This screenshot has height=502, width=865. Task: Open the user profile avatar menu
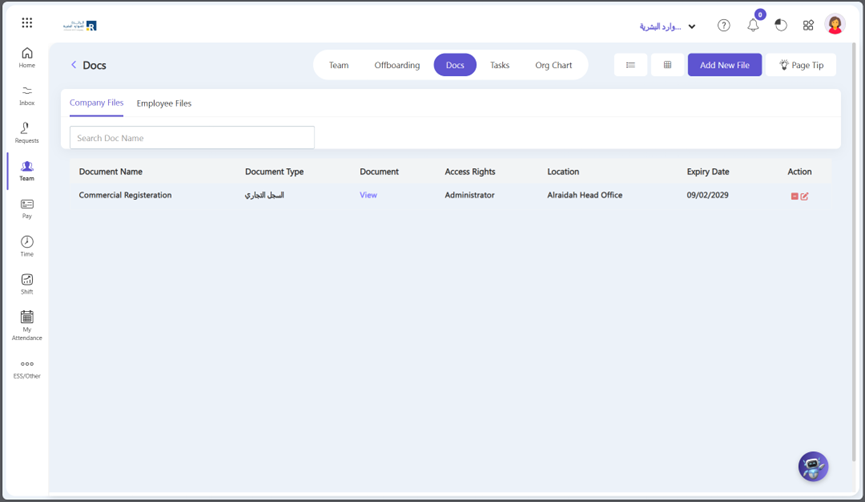point(835,25)
